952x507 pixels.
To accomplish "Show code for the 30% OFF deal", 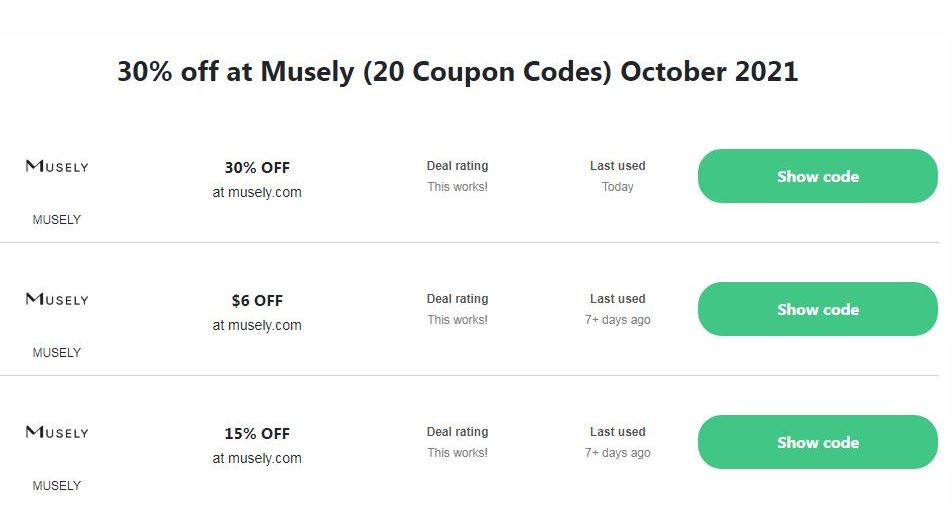I will [817, 176].
